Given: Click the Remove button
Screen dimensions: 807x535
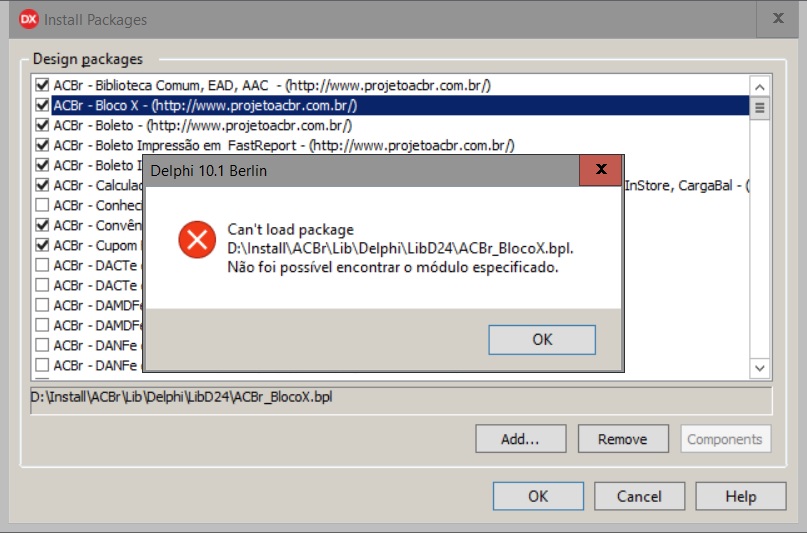Looking at the screenshot, I should (x=623, y=439).
